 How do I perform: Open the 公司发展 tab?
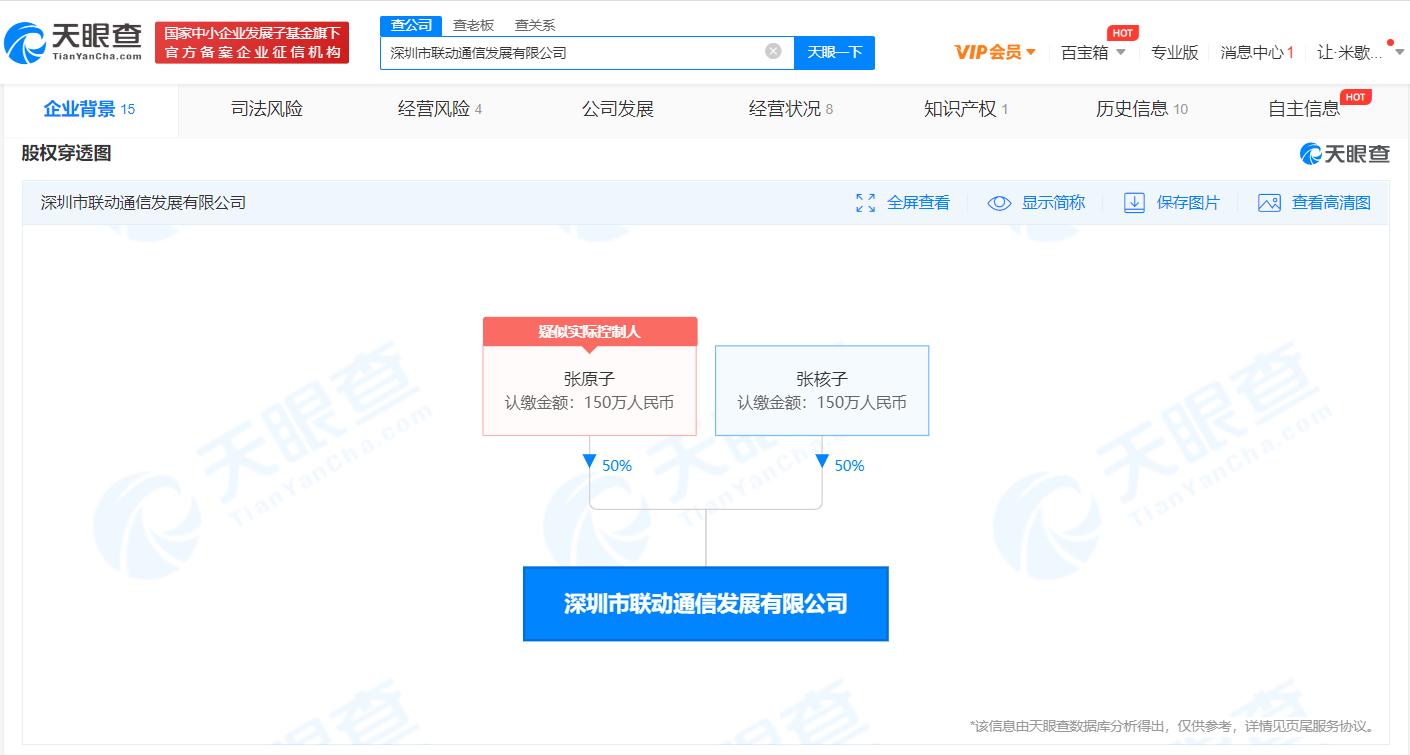click(x=618, y=110)
